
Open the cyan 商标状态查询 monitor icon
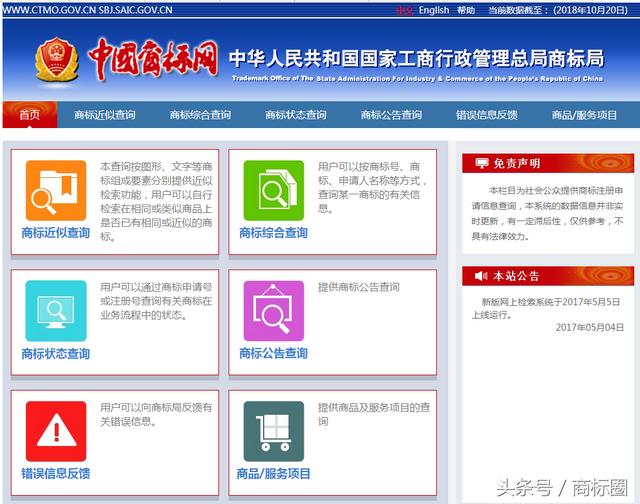point(56,311)
